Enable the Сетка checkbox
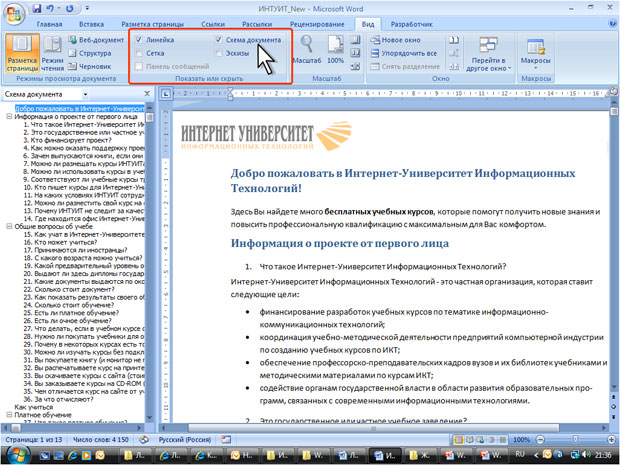This screenshot has width=620, height=465. coord(139,53)
